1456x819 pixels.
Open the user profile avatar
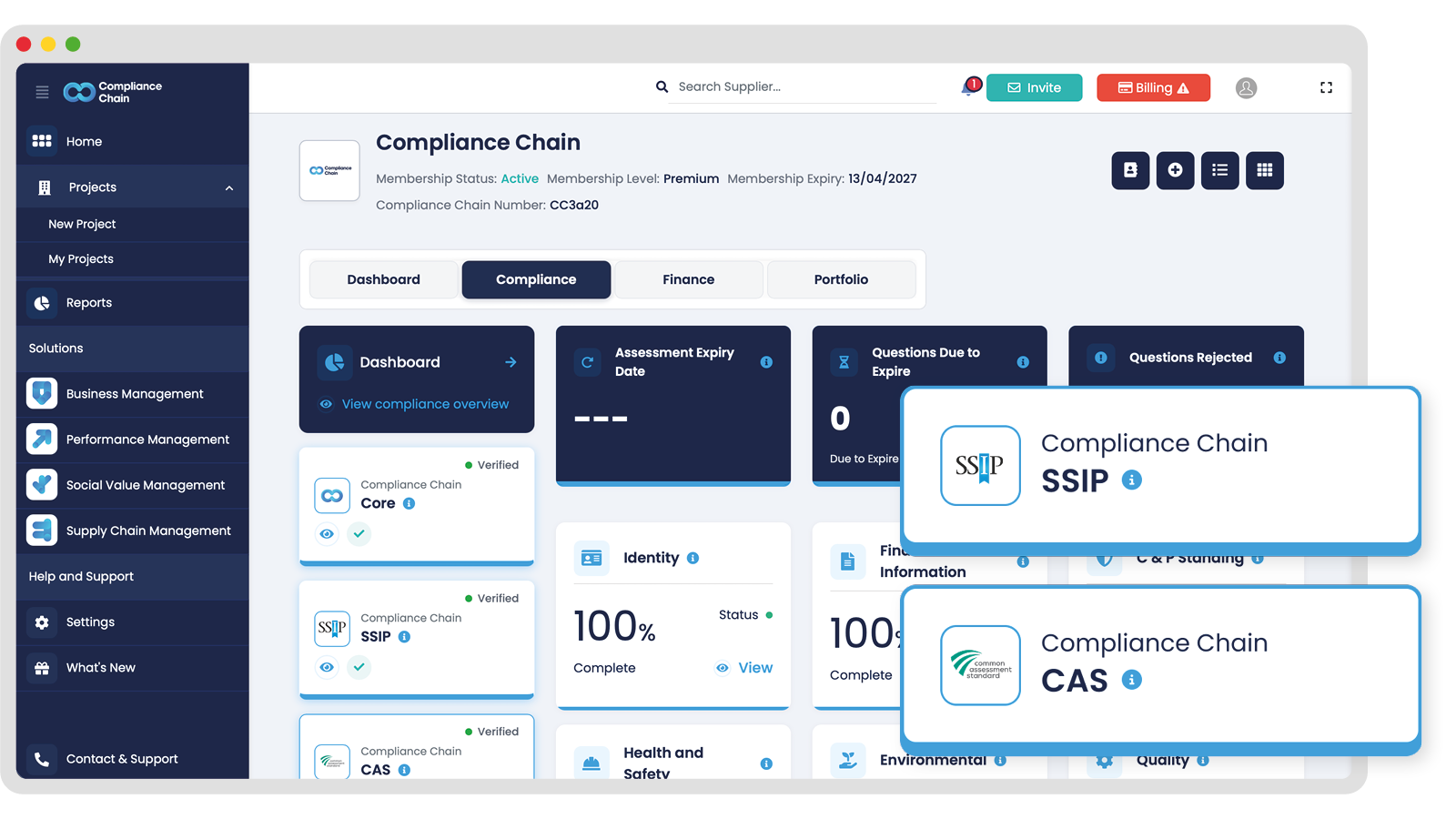pyautogui.click(x=1246, y=87)
